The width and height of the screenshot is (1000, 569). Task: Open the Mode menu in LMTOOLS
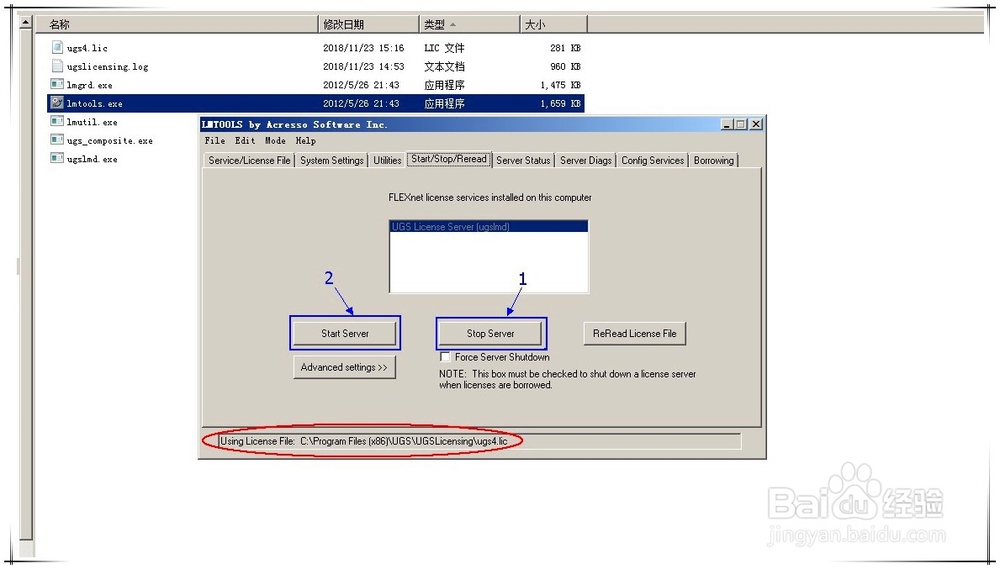275,140
